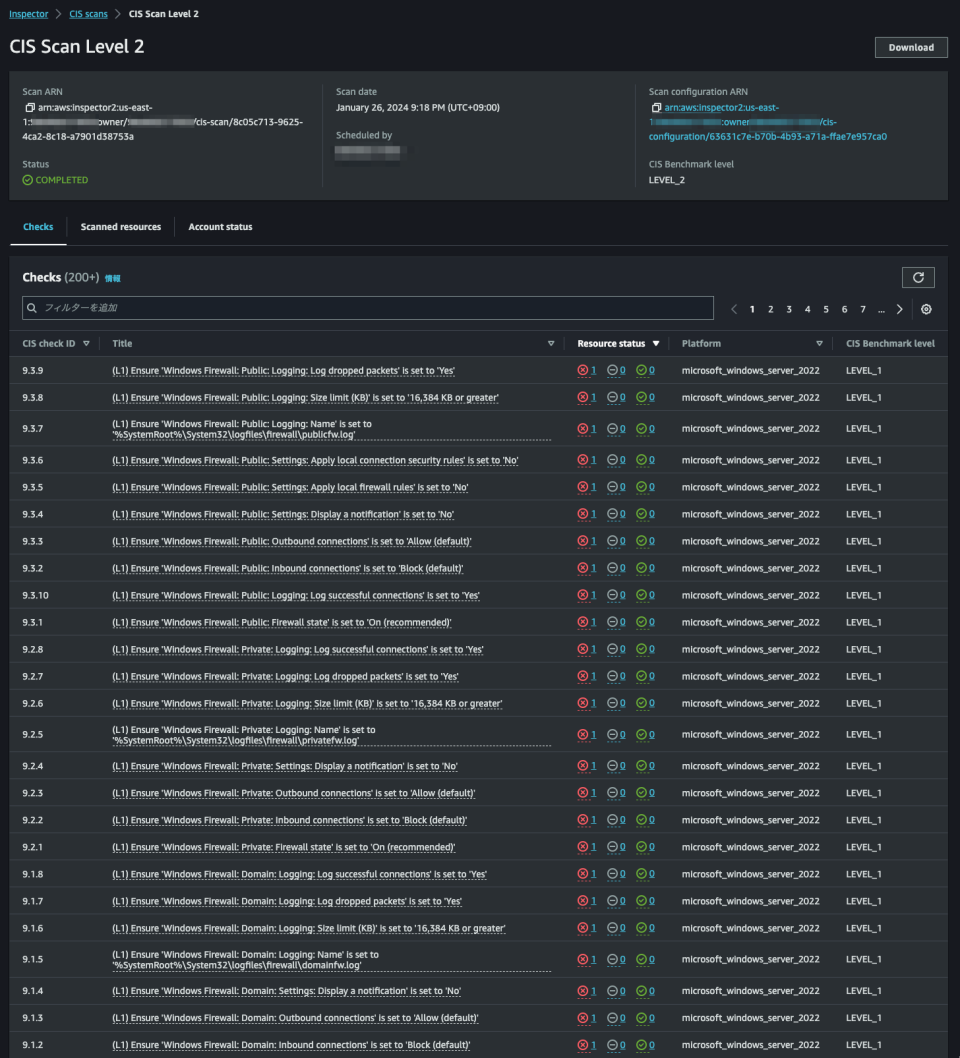Switch to the Scanned resources tab
The image size is (960, 1058).
[x=120, y=226]
